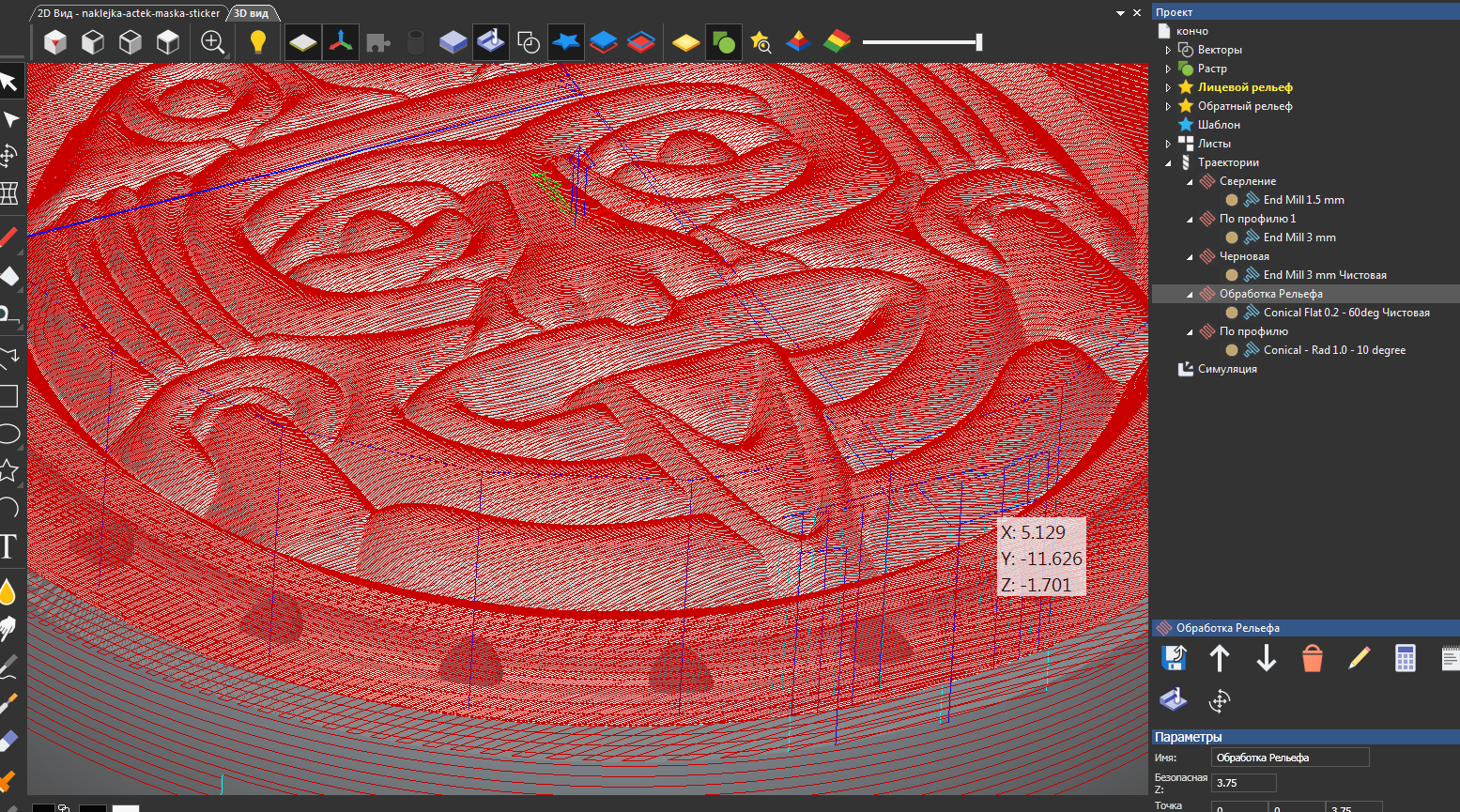
Task: Select the star shape tool in left toolbar
Action: tap(8, 470)
